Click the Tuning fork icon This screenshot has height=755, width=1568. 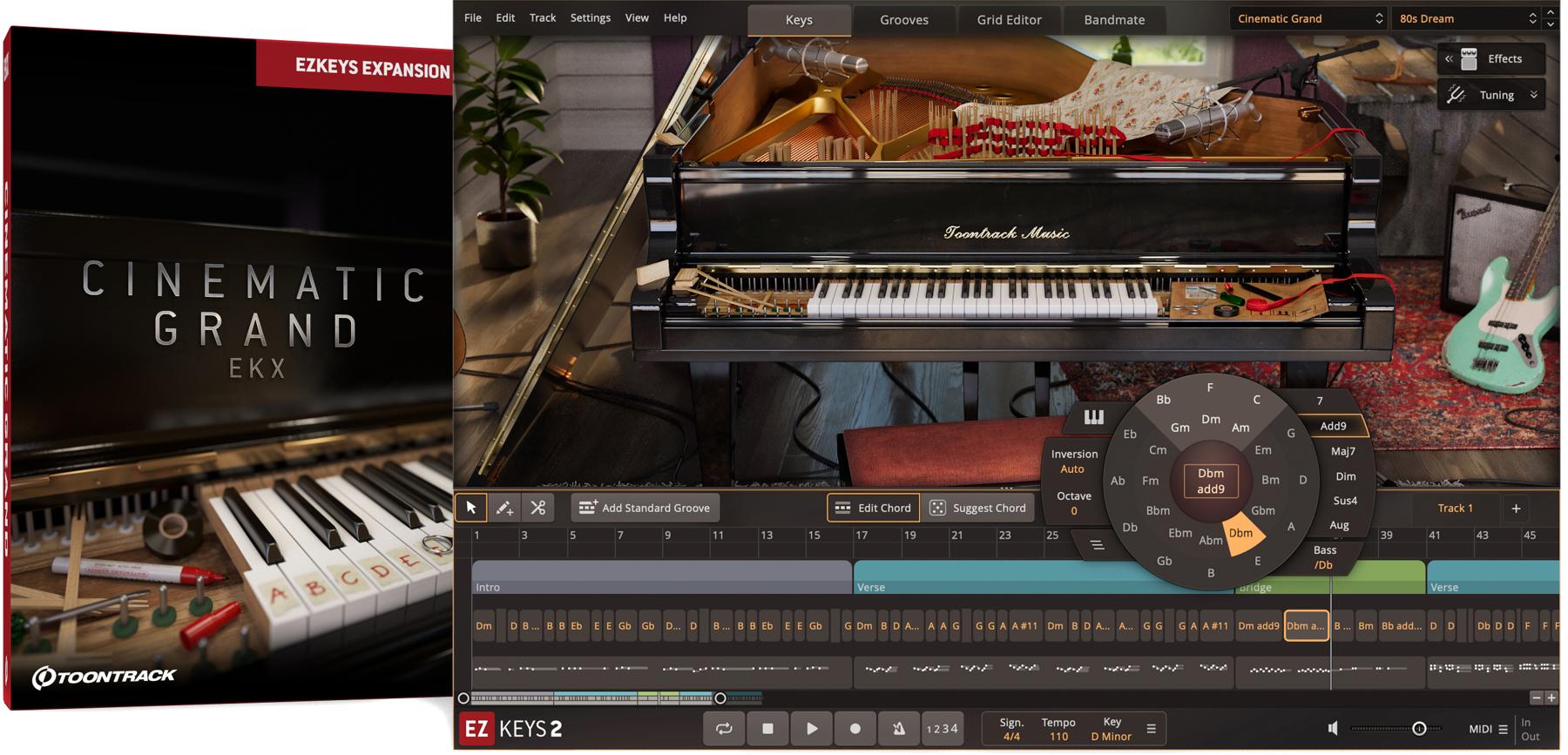[x=1456, y=95]
